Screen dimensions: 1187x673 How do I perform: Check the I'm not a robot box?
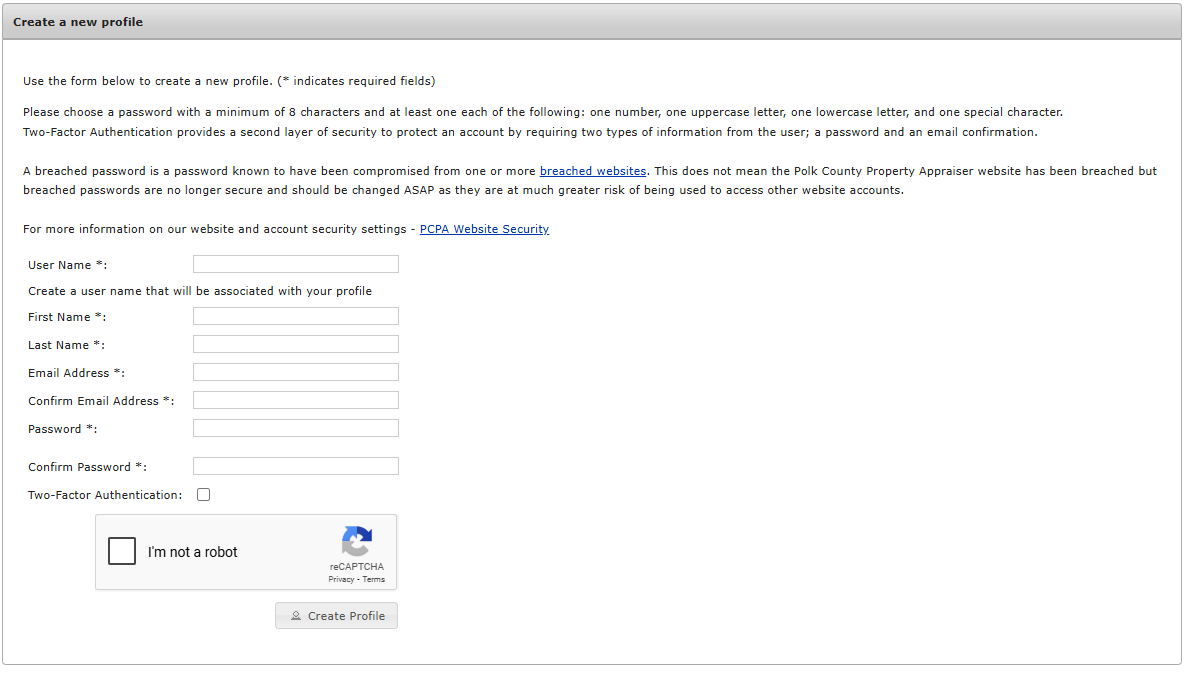pos(121,550)
